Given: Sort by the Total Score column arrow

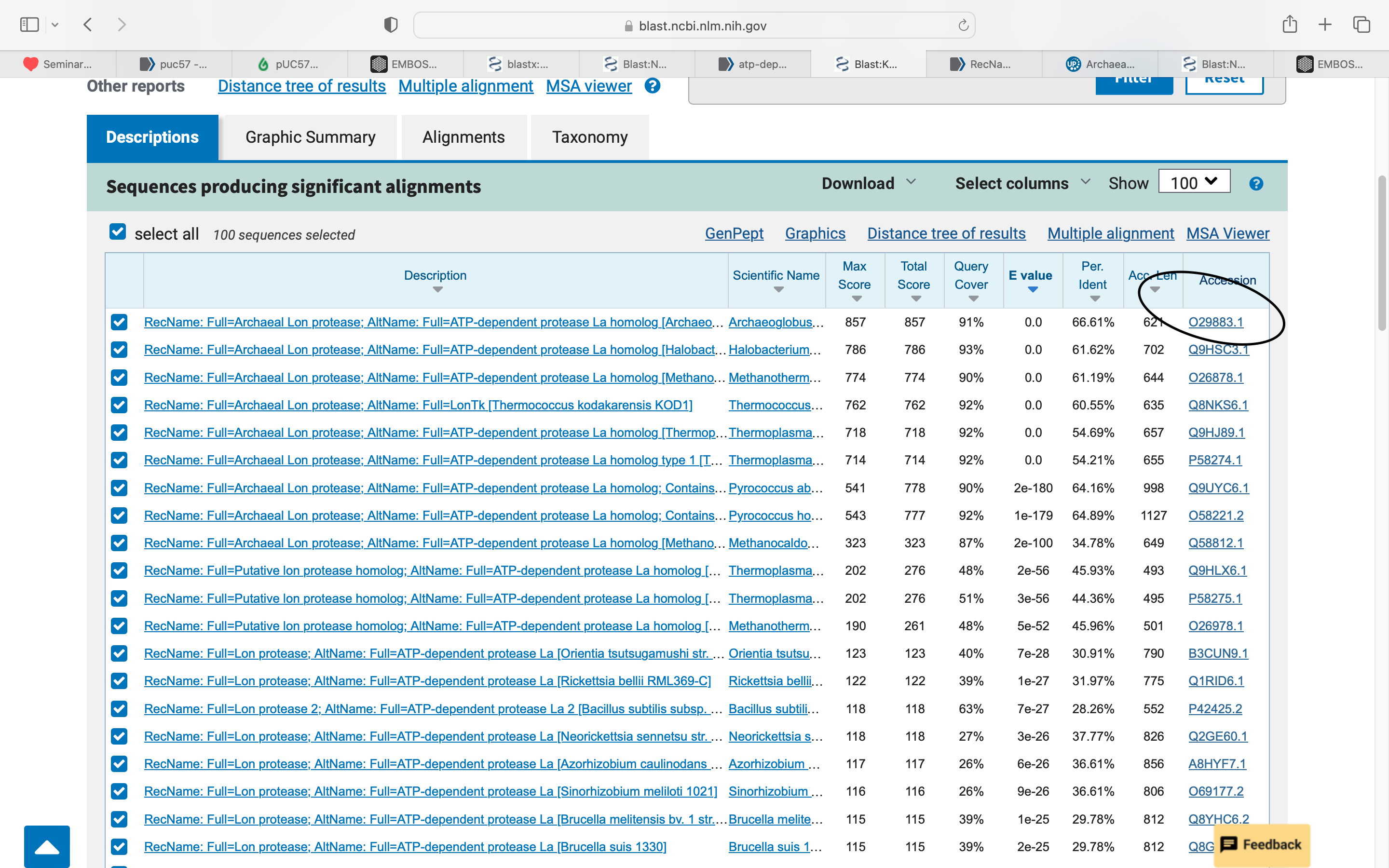Looking at the screenshot, I should [x=916, y=299].
